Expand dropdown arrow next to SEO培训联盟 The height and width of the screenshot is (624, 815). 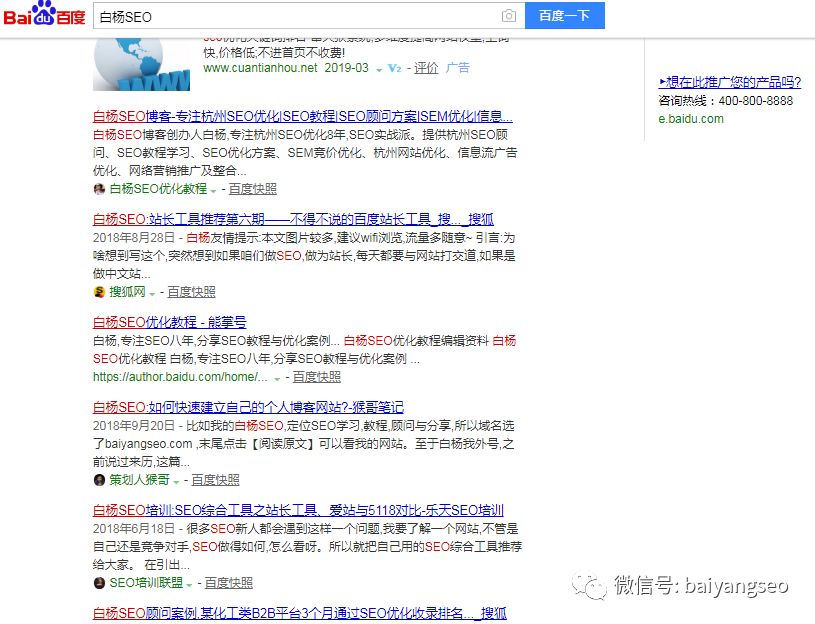(x=189, y=586)
